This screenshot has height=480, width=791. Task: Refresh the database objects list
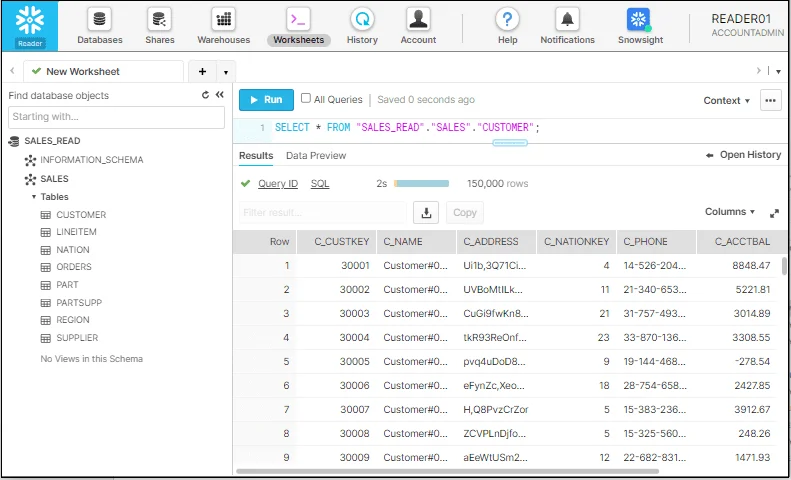coord(205,95)
